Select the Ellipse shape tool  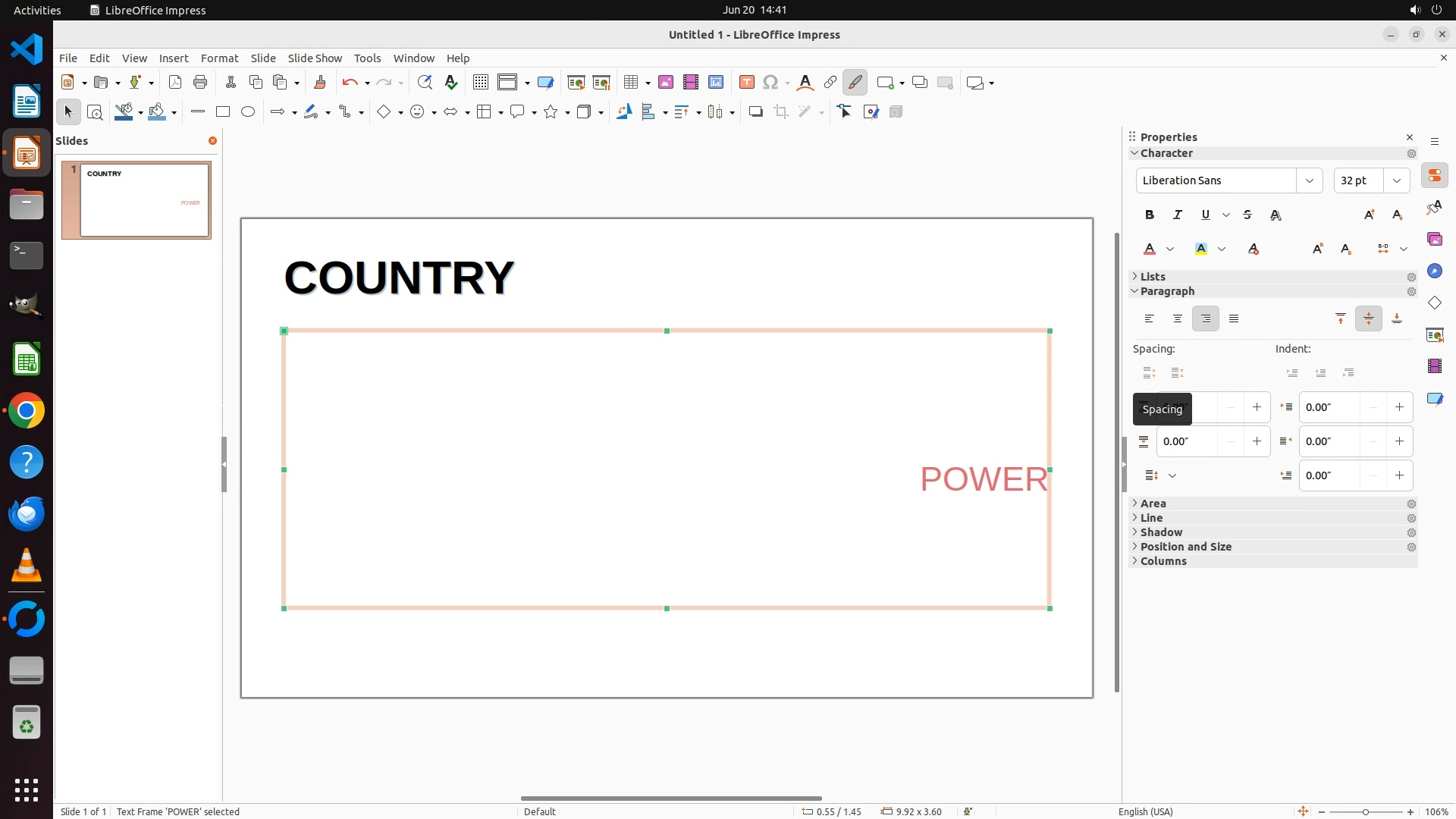point(248,111)
